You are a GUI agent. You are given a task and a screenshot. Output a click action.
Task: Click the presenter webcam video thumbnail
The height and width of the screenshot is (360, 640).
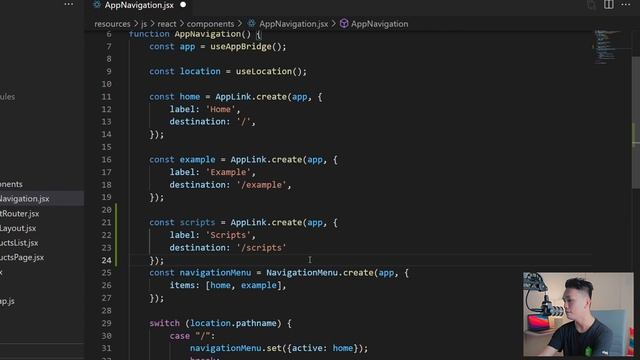578,314
